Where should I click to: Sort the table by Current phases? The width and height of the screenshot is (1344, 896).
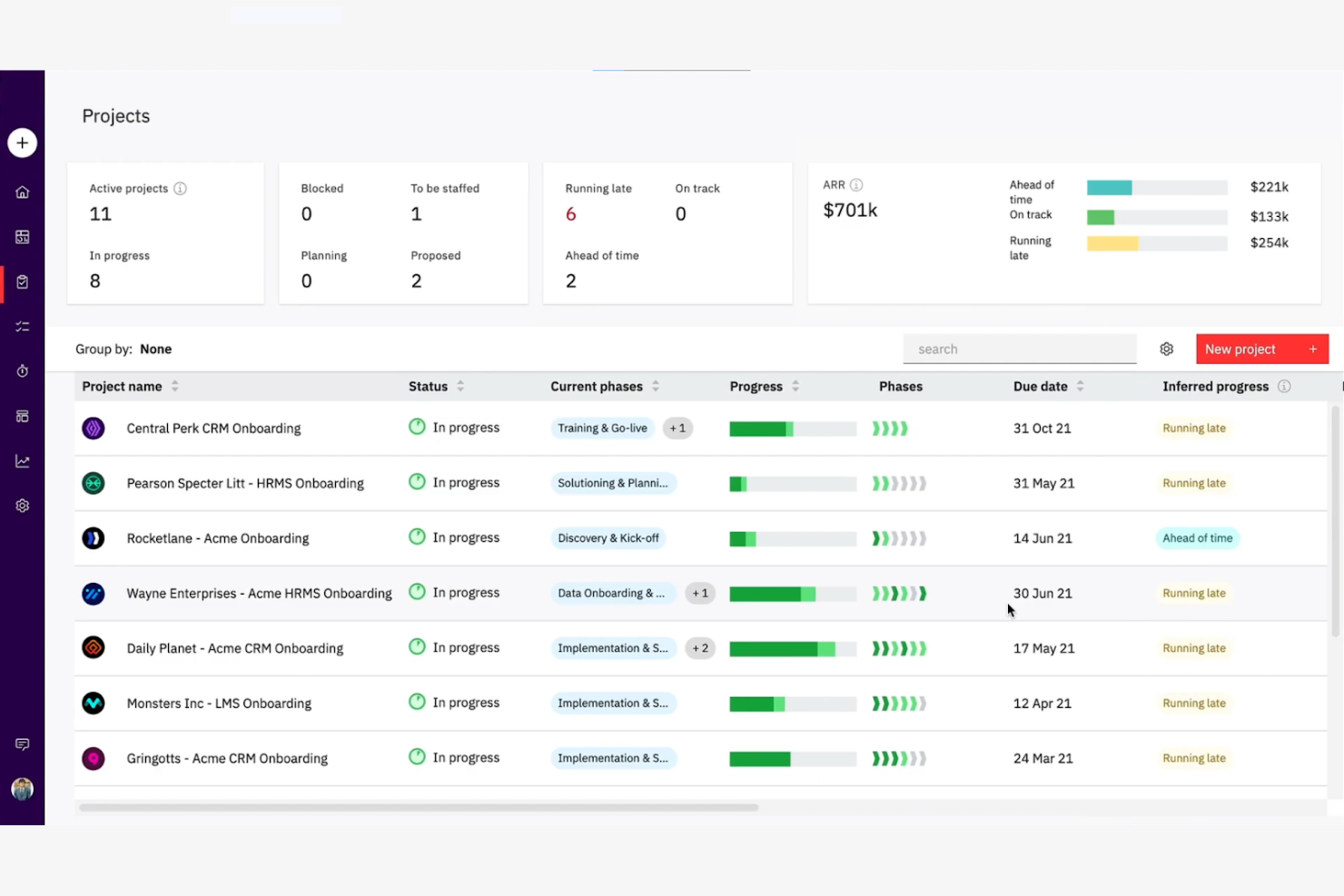pyautogui.click(x=656, y=386)
